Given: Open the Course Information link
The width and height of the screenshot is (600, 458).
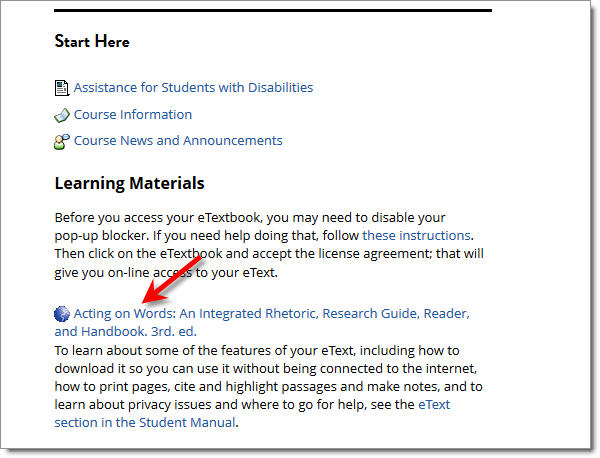Looking at the screenshot, I should pos(133,114).
